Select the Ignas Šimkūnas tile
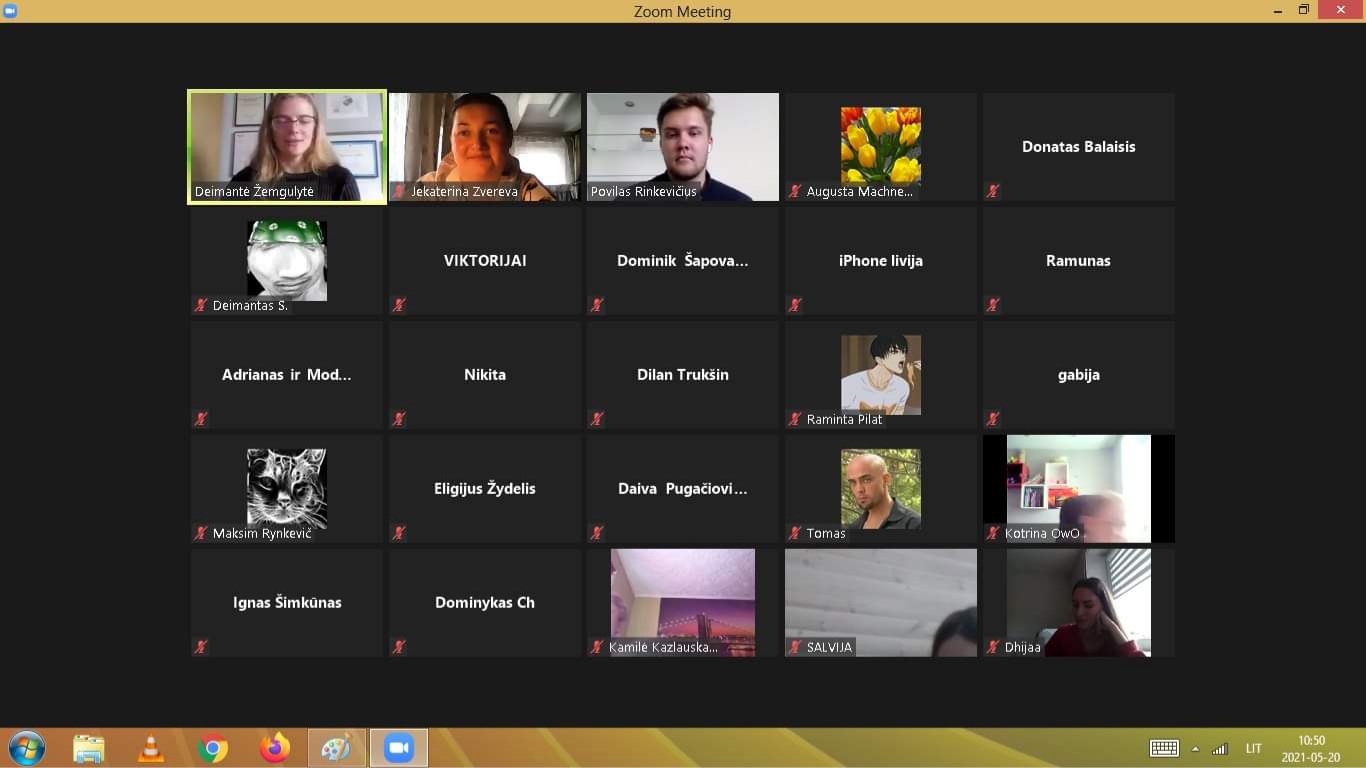This screenshot has height=768, width=1366. pyautogui.click(x=287, y=603)
